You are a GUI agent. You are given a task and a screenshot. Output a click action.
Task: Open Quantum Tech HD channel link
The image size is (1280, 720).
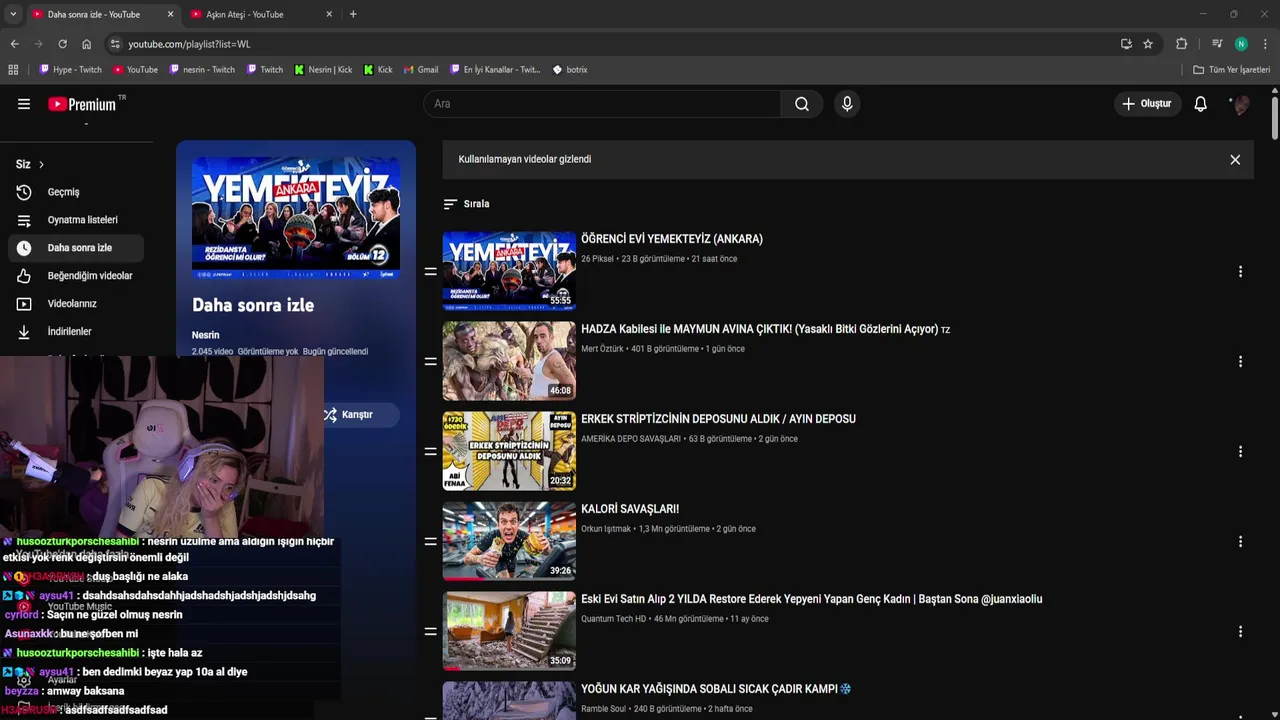(614, 619)
